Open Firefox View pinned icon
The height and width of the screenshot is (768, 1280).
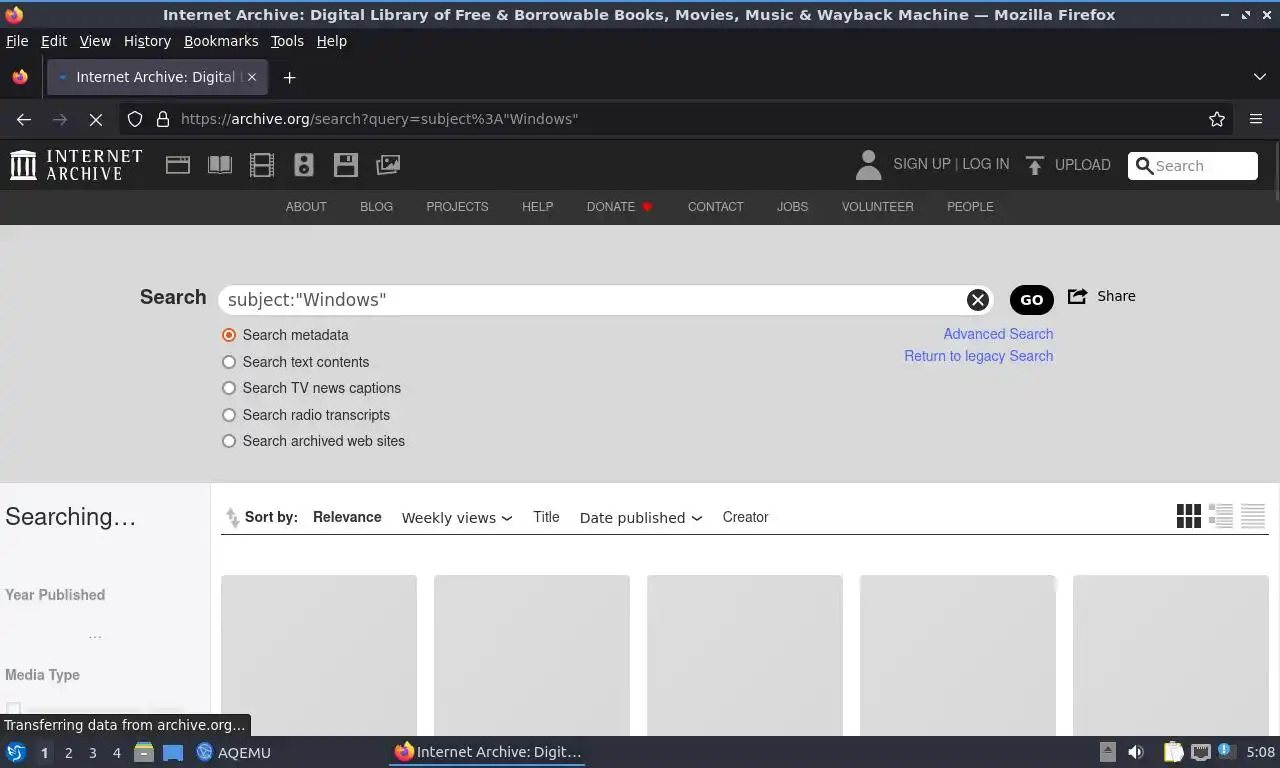[20, 77]
